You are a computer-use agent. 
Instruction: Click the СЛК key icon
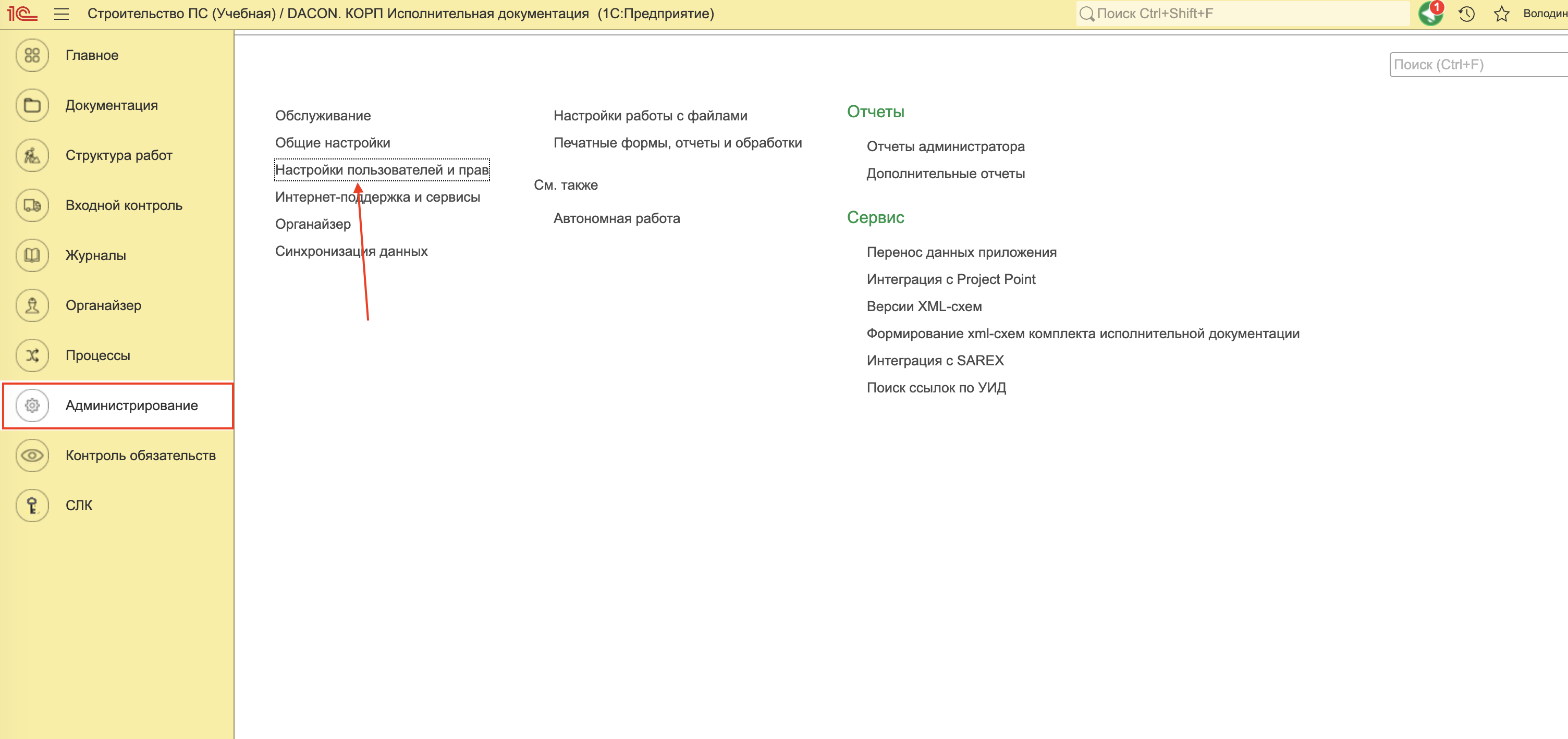pos(32,505)
